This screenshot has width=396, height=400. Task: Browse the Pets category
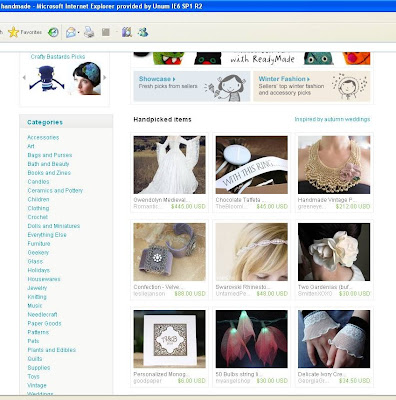point(33,341)
